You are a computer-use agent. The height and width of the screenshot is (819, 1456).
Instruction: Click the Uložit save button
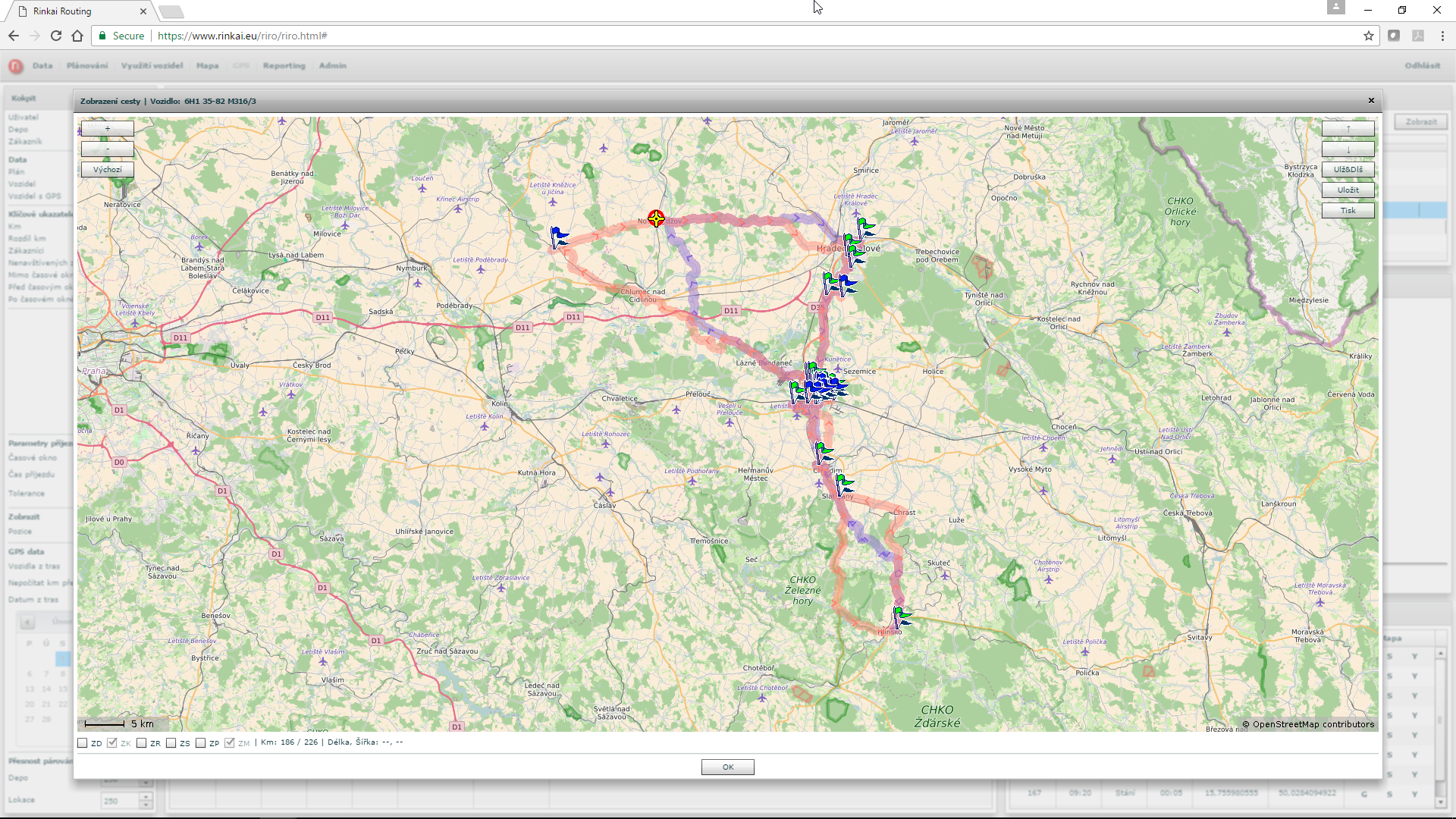click(1348, 190)
